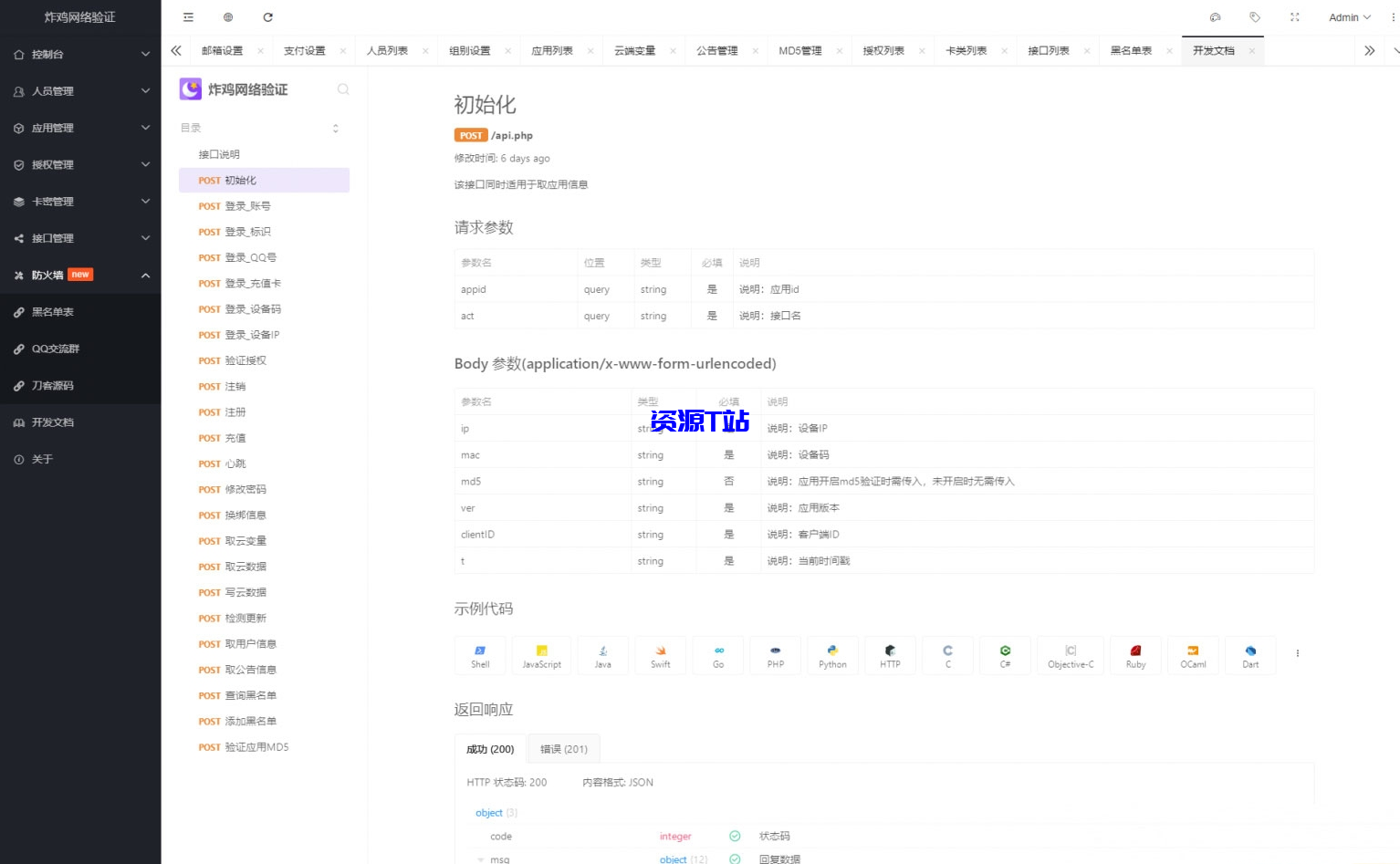Select the Python code sample icon

tap(831, 654)
